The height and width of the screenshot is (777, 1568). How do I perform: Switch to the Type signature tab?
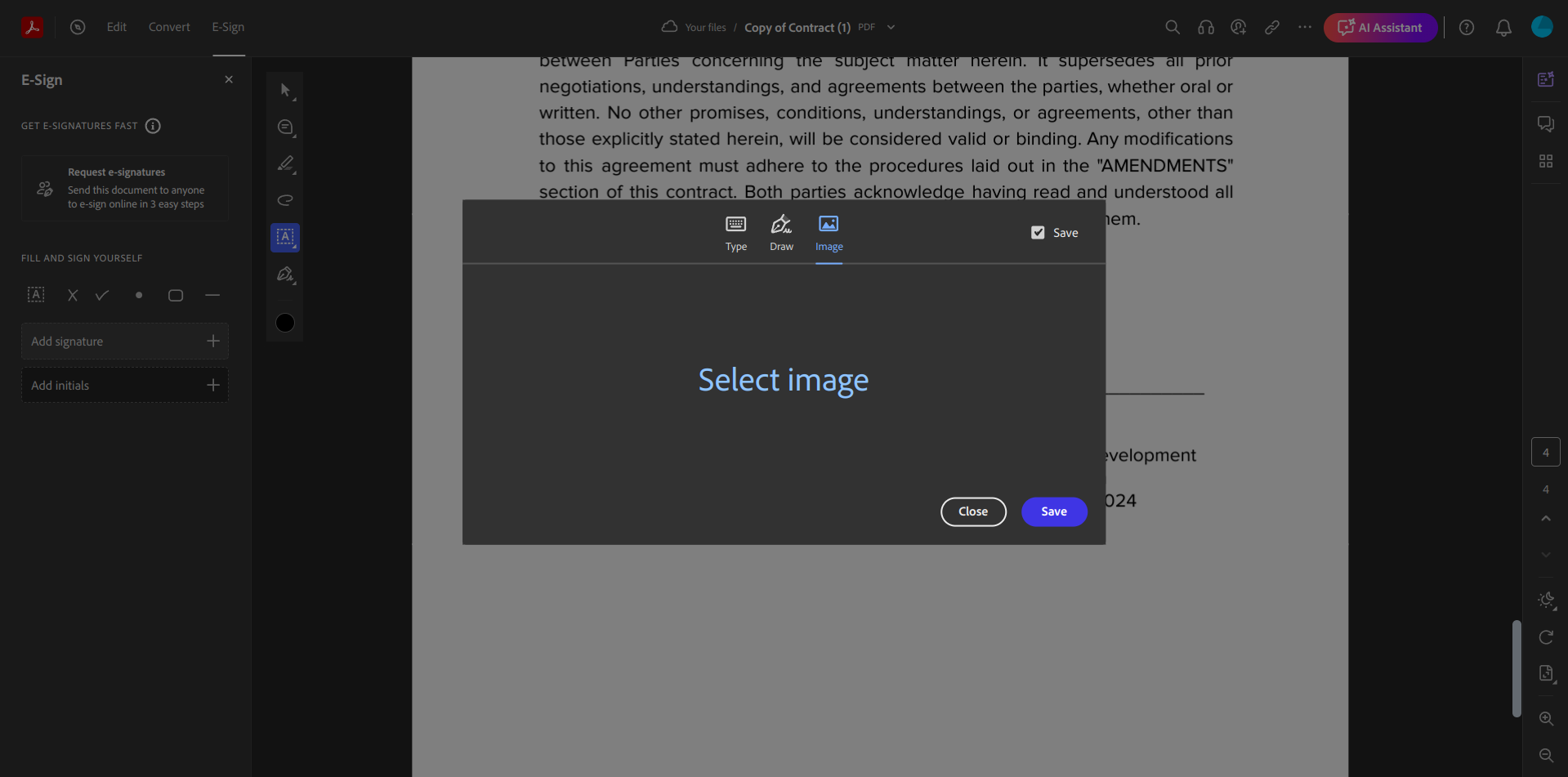[x=736, y=234]
